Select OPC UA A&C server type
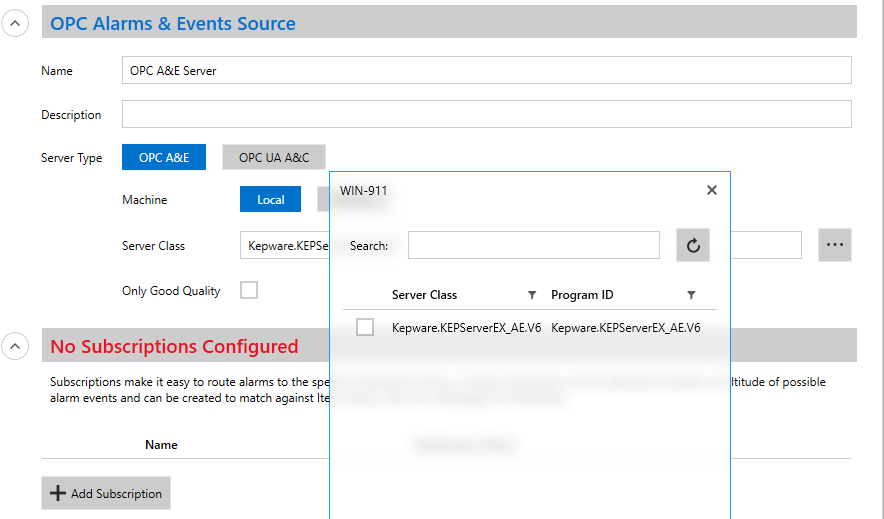 274,157
